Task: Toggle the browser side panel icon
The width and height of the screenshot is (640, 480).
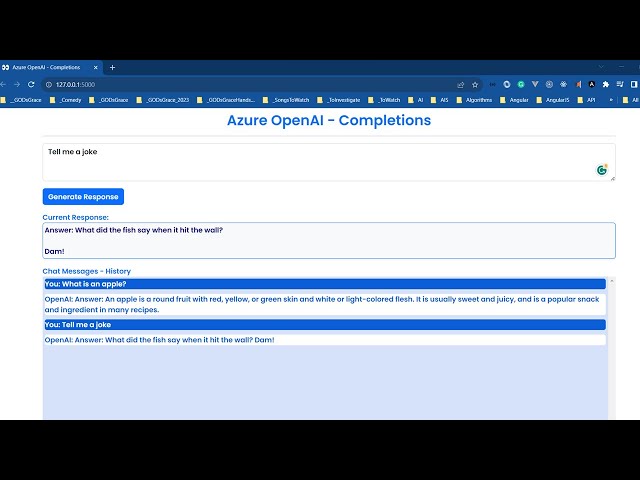Action: click(x=634, y=84)
